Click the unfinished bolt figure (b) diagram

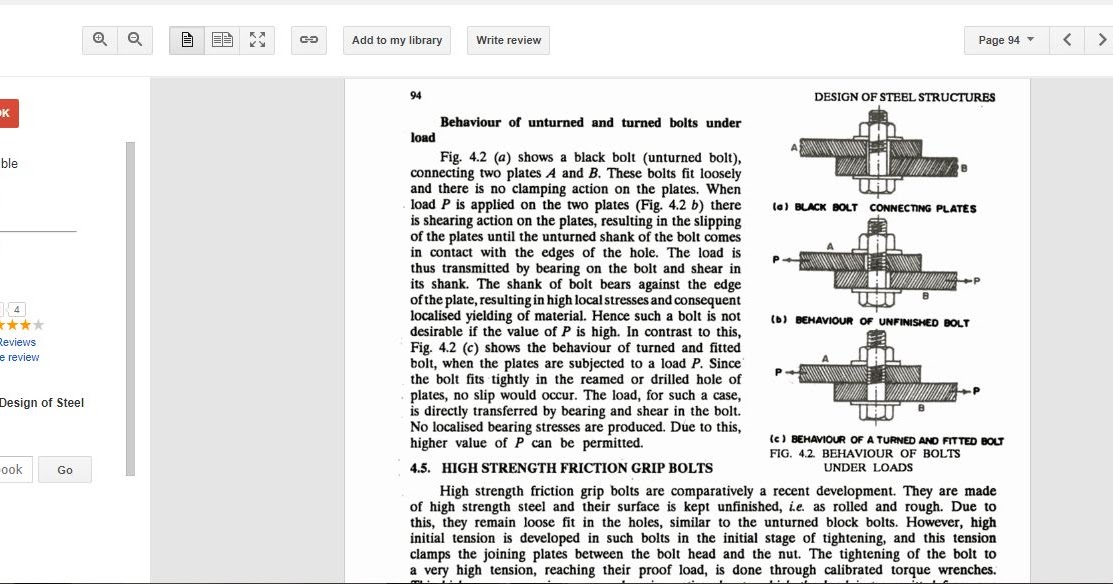(x=877, y=264)
